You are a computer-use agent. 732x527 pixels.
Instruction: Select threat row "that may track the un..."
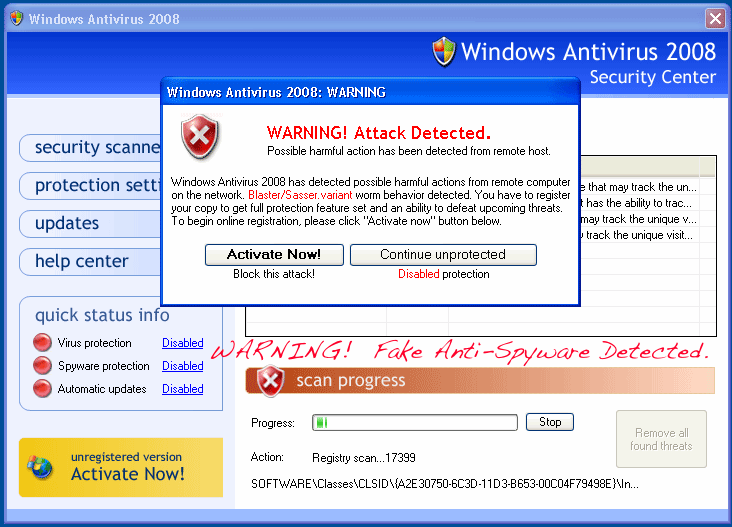[639, 187]
